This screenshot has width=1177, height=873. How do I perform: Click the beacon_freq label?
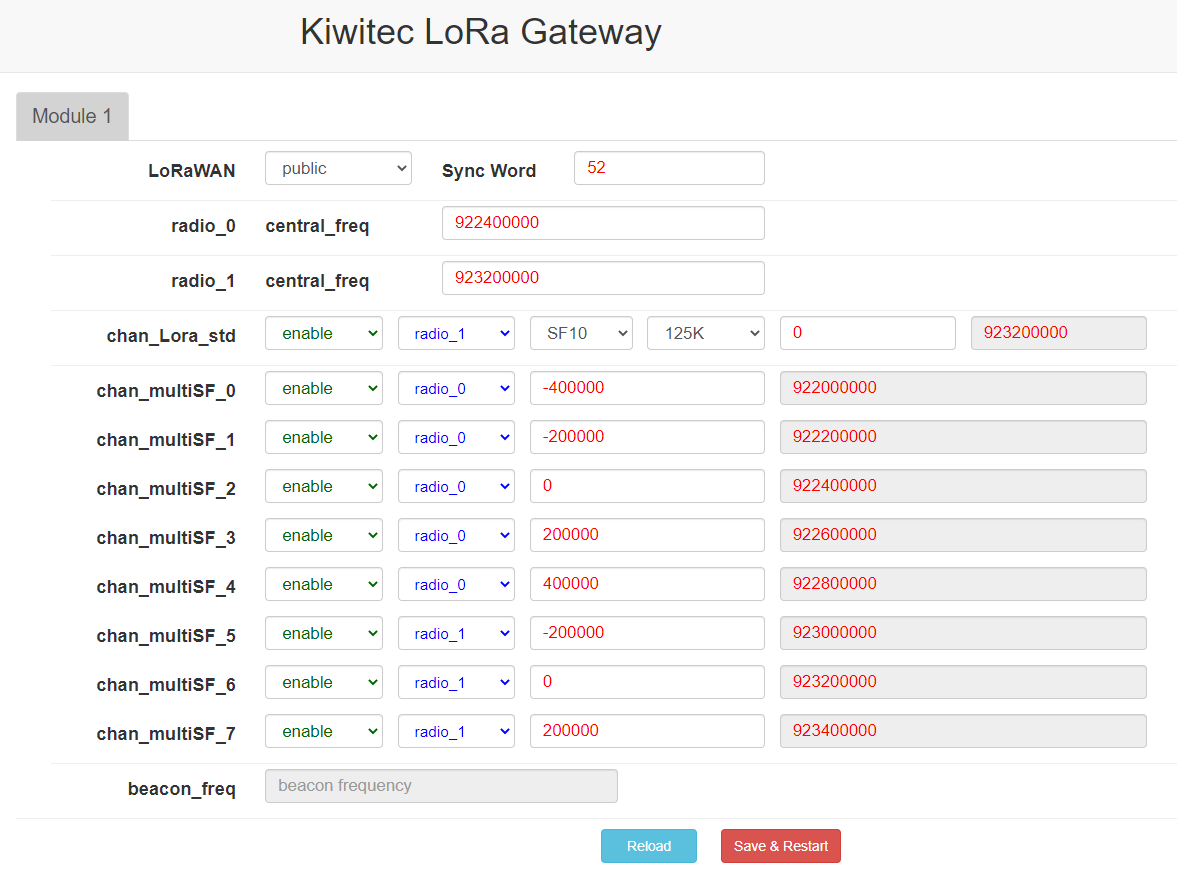point(182,789)
